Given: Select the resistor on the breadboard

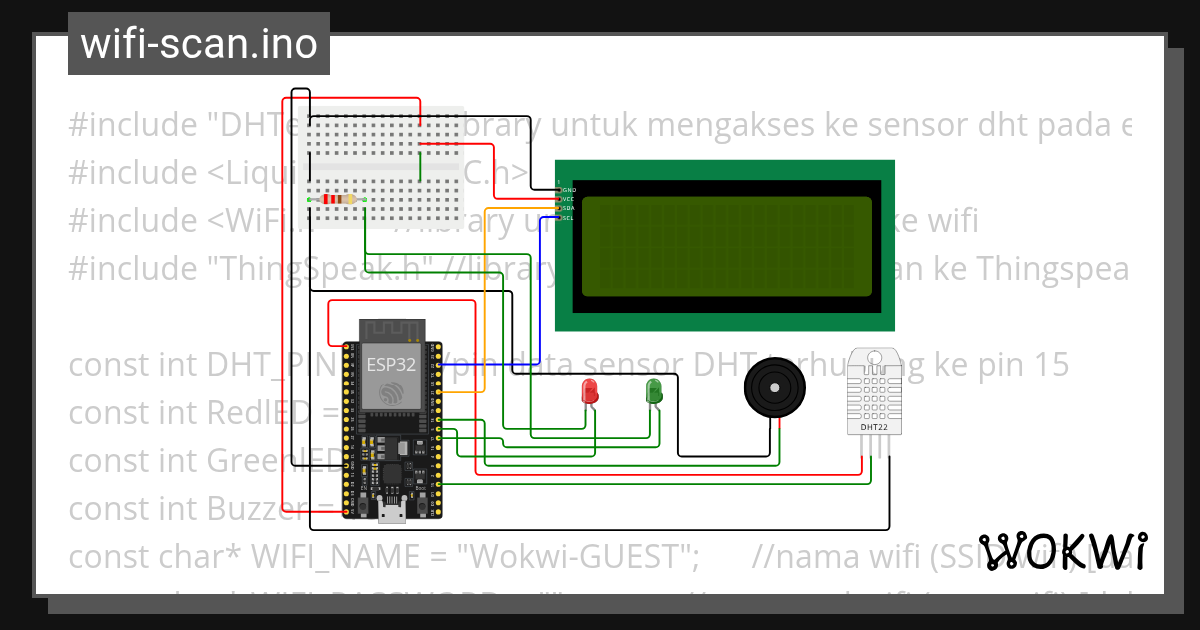Looking at the screenshot, I should (340, 199).
